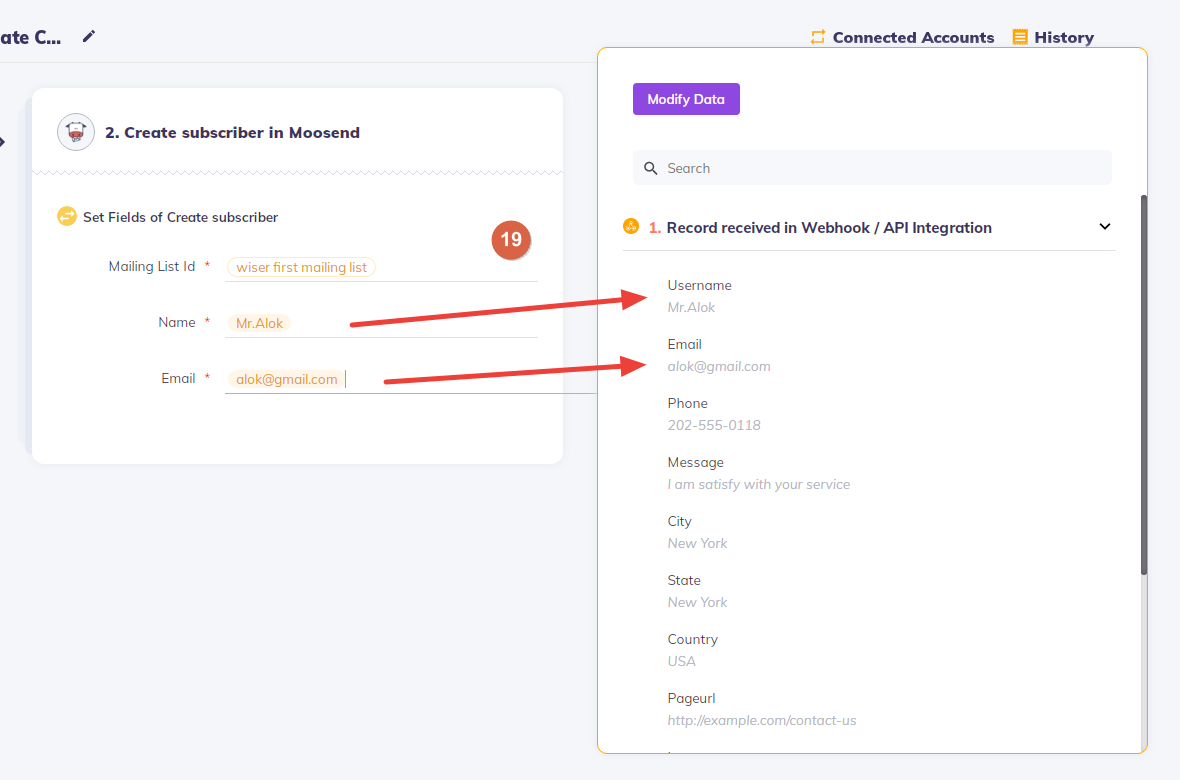The height and width of the screenshot is (780, 1180).
Task: Click the '2. Create subscriber in Moosend' heading
Action: pos(233,133)
